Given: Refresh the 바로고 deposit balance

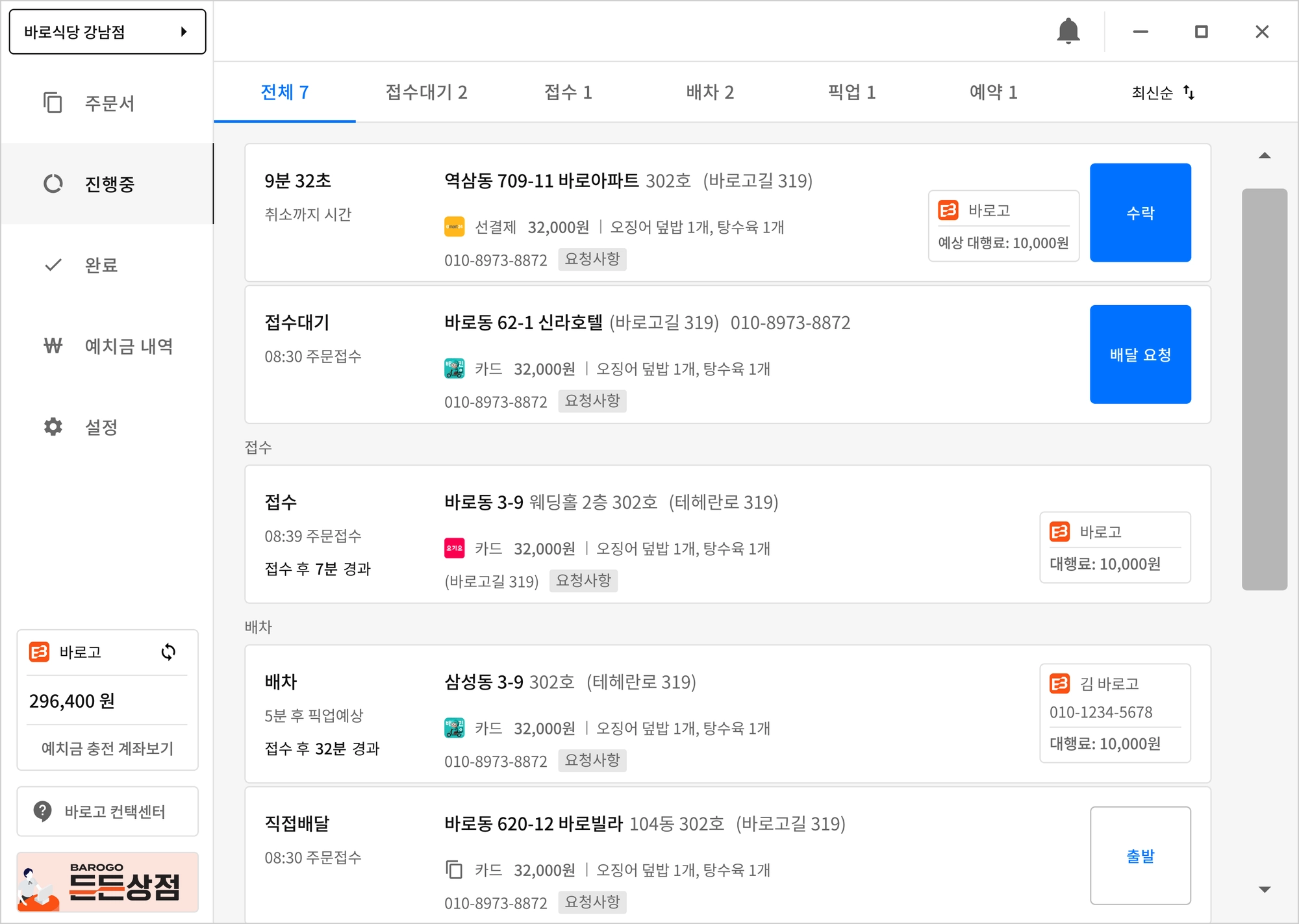Looking at the screenshot, I should coord(168,652).
